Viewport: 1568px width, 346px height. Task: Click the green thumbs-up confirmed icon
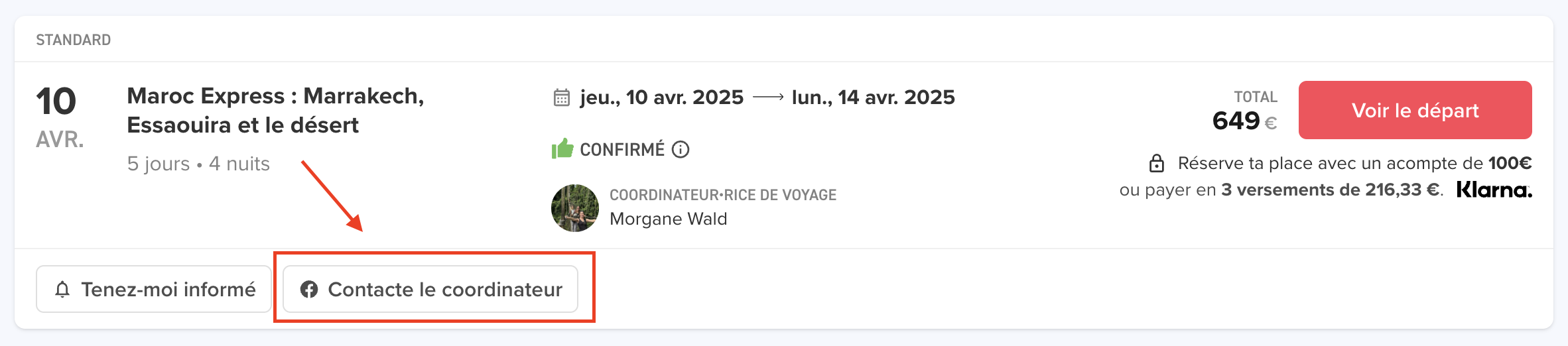pos(562,148)
